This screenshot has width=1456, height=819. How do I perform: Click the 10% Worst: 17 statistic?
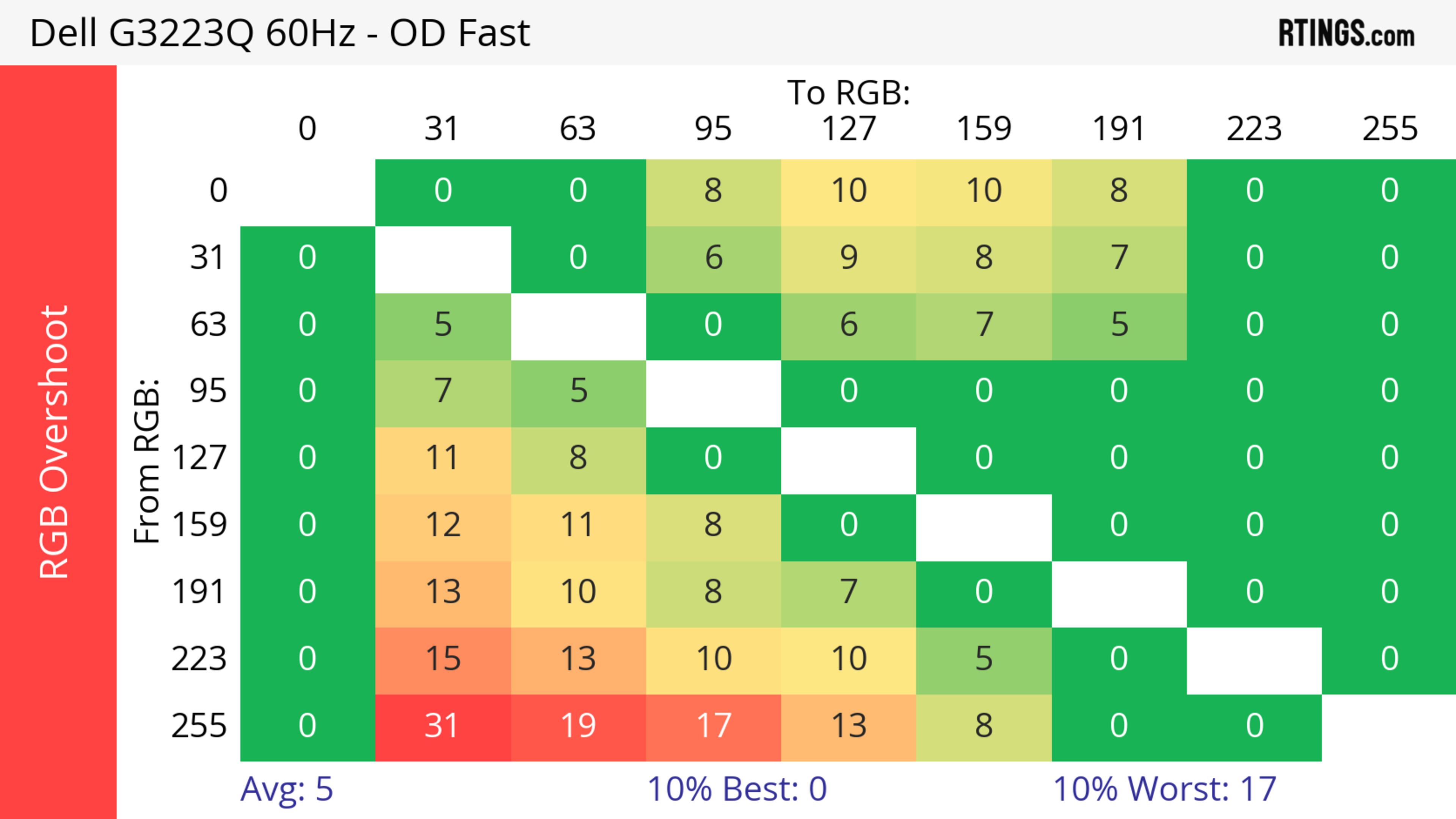(x=1164, y=789)
